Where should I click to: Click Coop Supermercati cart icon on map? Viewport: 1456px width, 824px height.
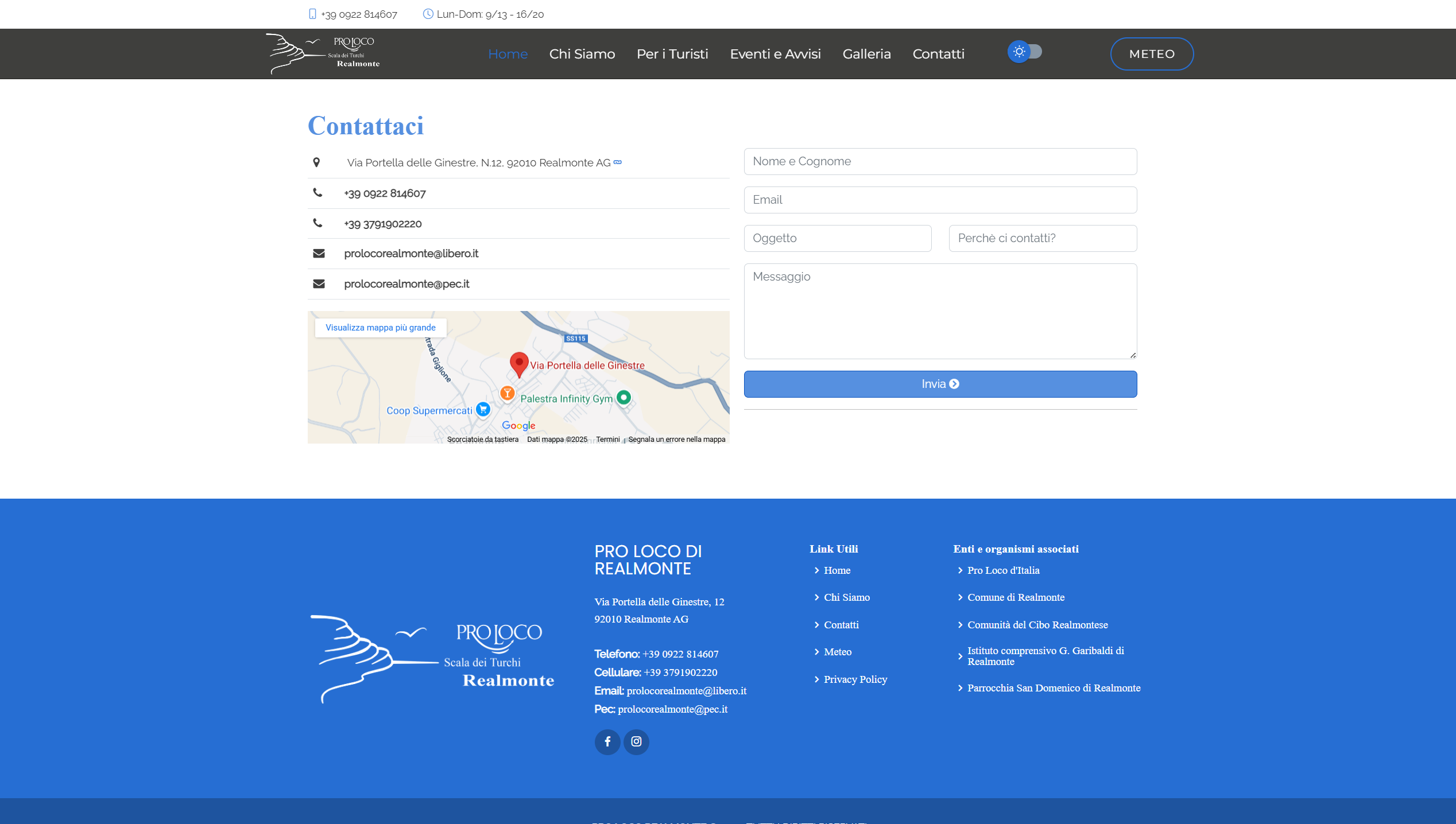coord(483,410)
